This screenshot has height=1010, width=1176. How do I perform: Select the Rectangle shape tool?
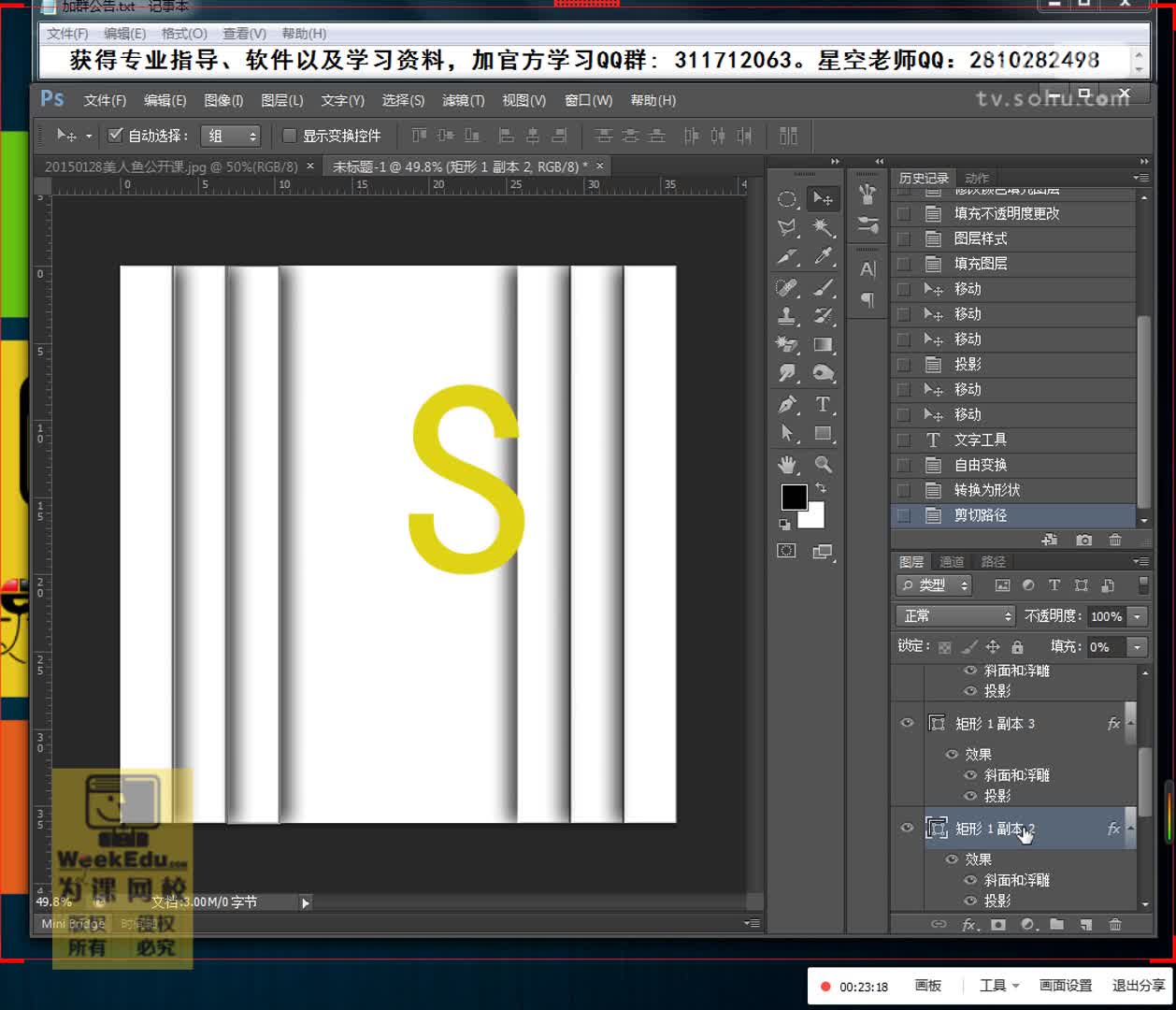click(823, 433)
